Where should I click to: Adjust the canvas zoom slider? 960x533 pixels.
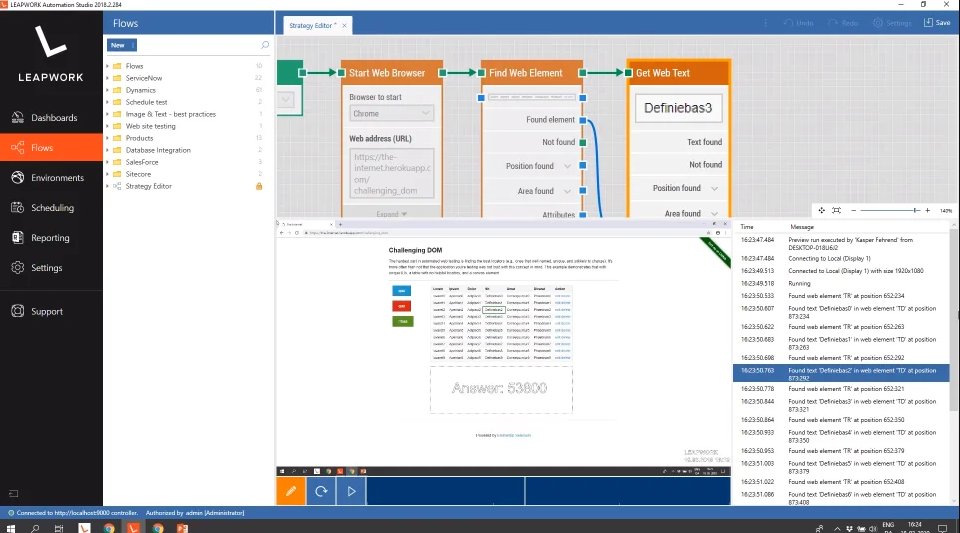pyautogui.click(x=915, y=211)
